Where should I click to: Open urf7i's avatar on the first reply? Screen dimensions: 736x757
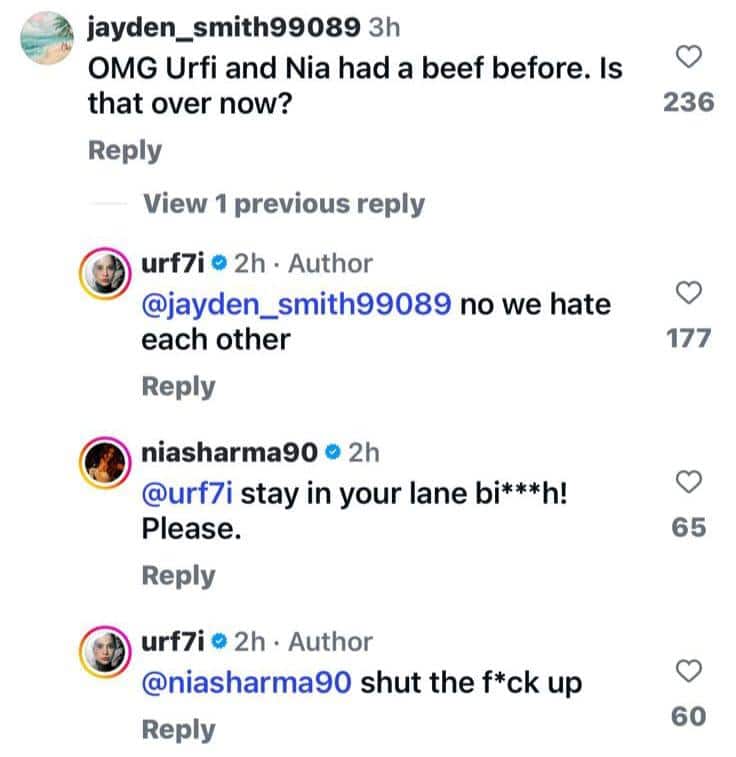108,273
